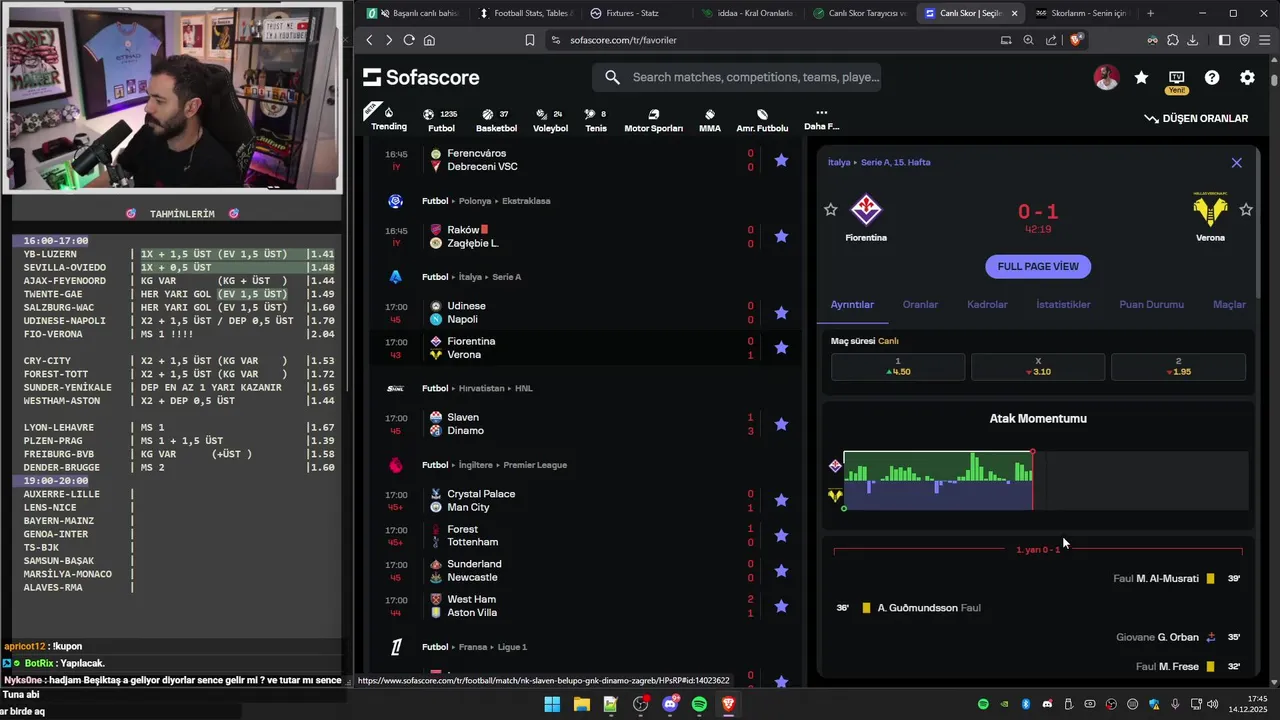The height and width of the screenshot is (720, 1280).
Task: Switch to the Maçlar tab
Action: coord(1229,304)
